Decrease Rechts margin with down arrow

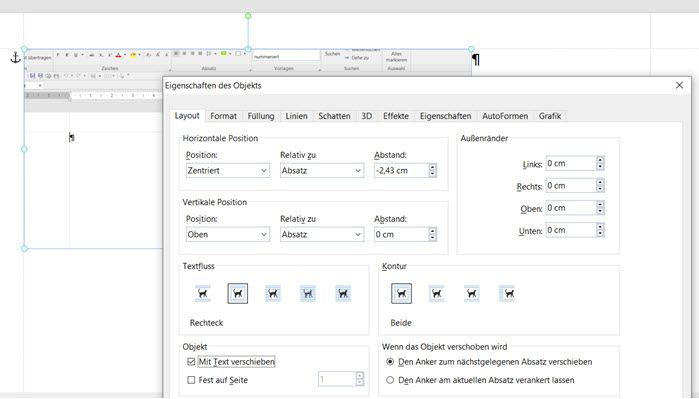pos(600,189)
